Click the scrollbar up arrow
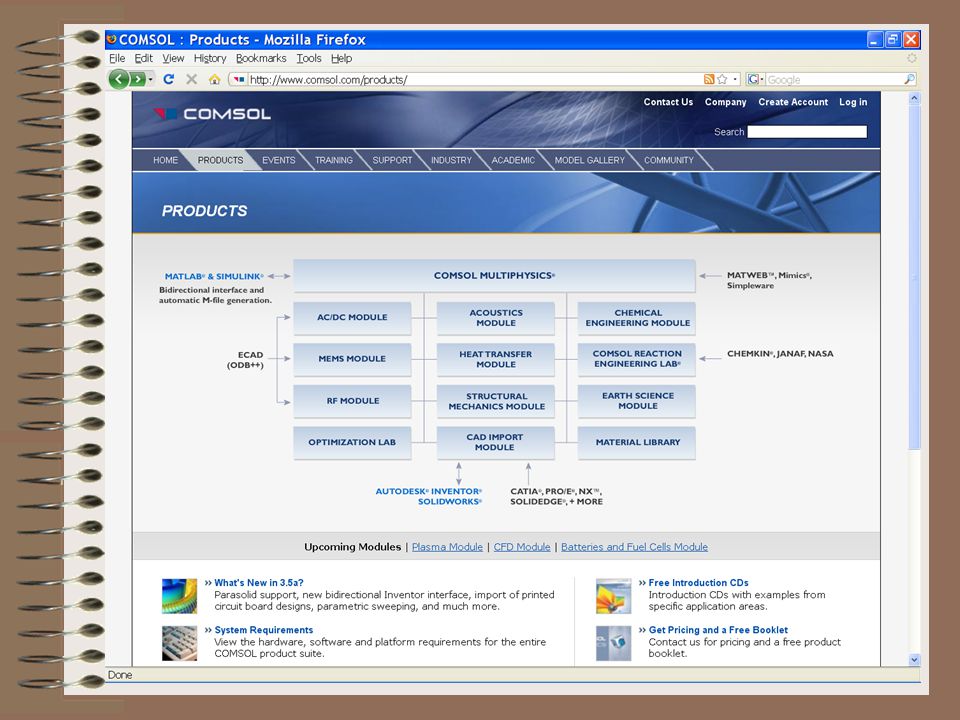960x720 pixels. pos(914,98)
